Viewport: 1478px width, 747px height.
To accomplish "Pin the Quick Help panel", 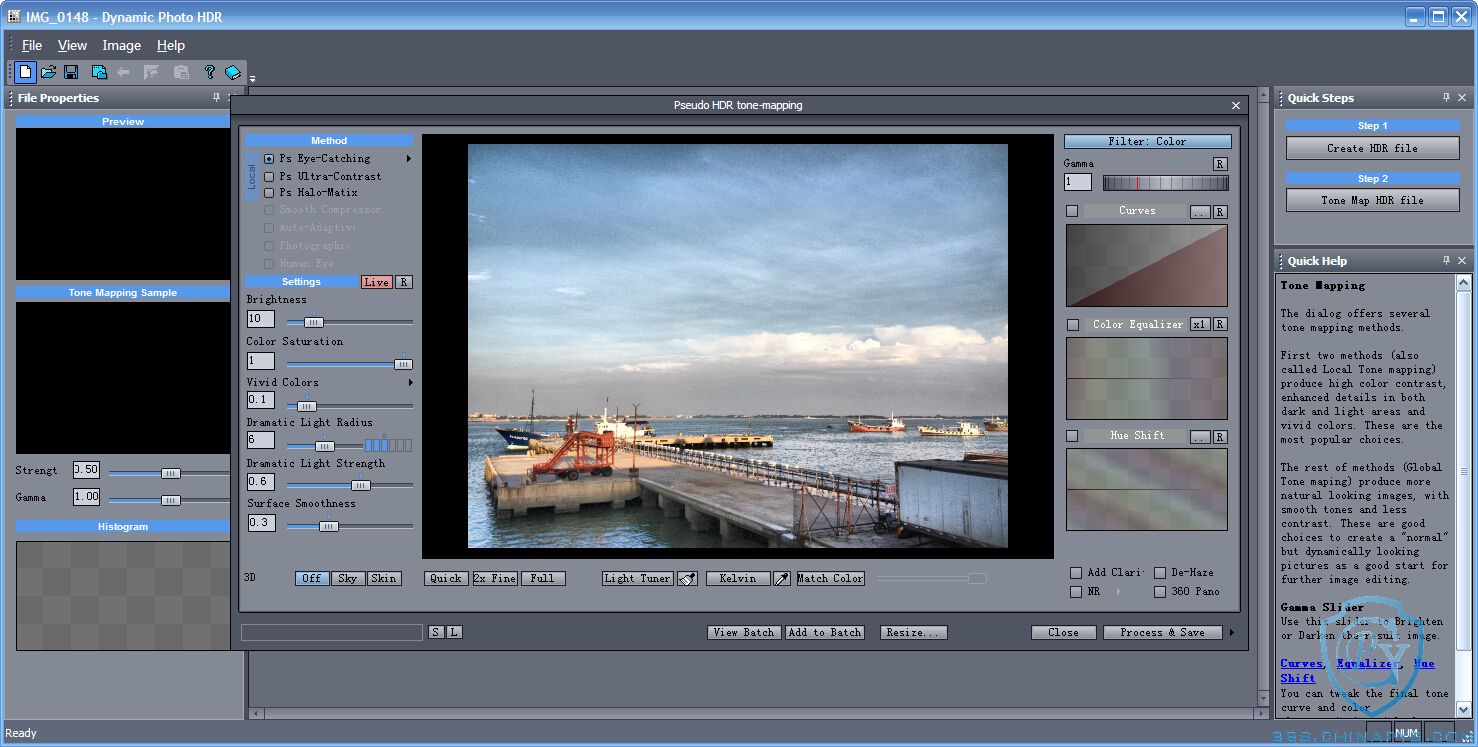I will click(1446, 260).
